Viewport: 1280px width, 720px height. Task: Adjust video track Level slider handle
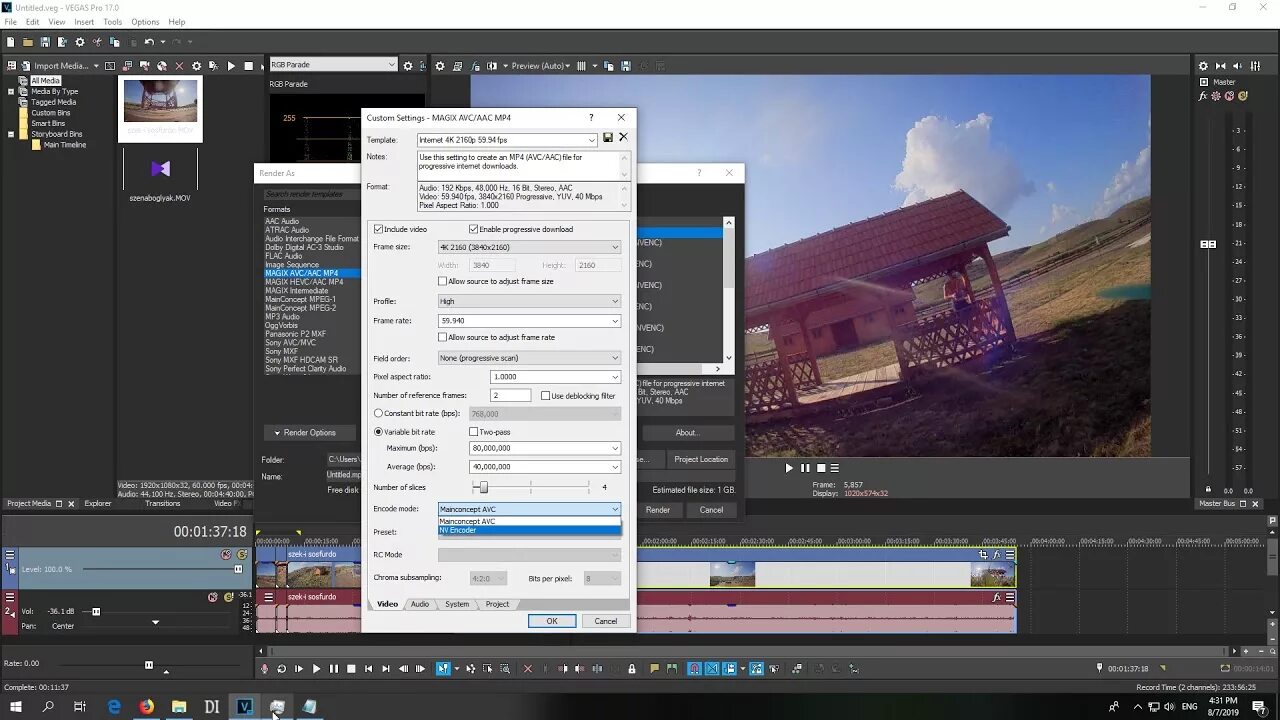click(x=238, y=569)
